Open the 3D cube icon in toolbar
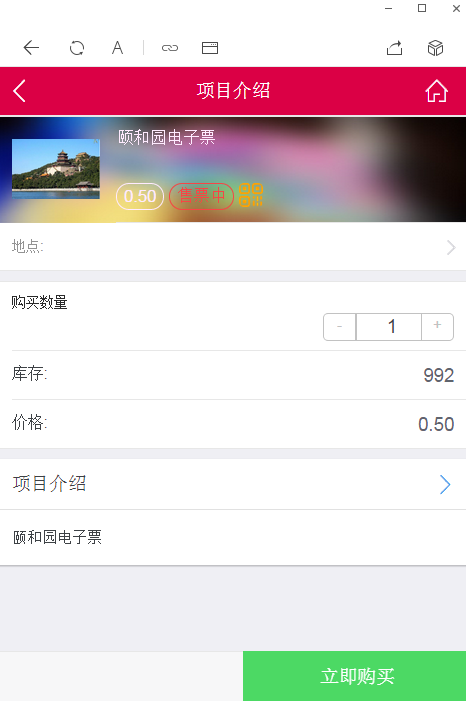466x701 pixels. pyautogui.click(x=435, y=47)
